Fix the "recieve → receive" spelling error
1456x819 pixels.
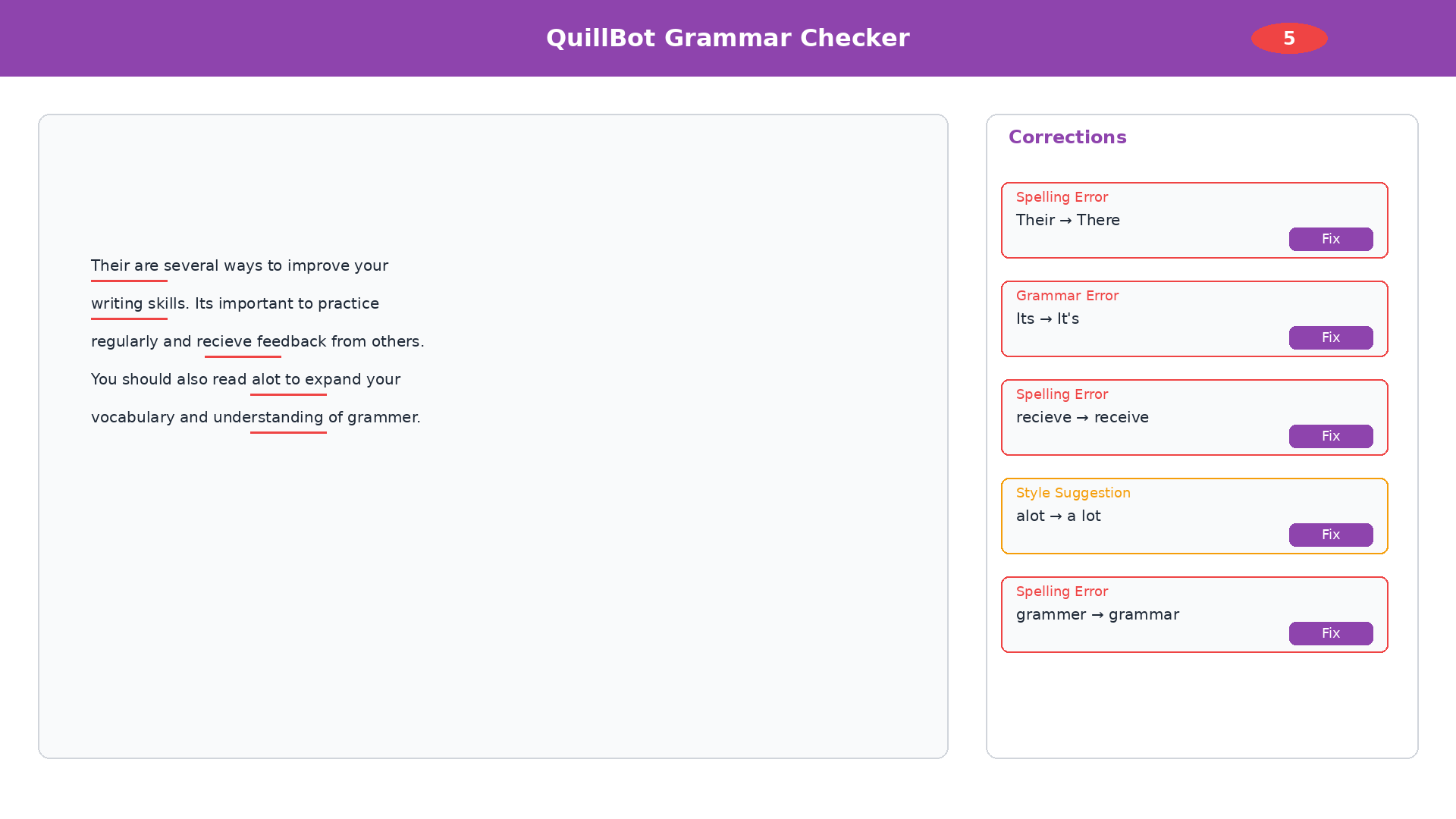pos(1331,436)
